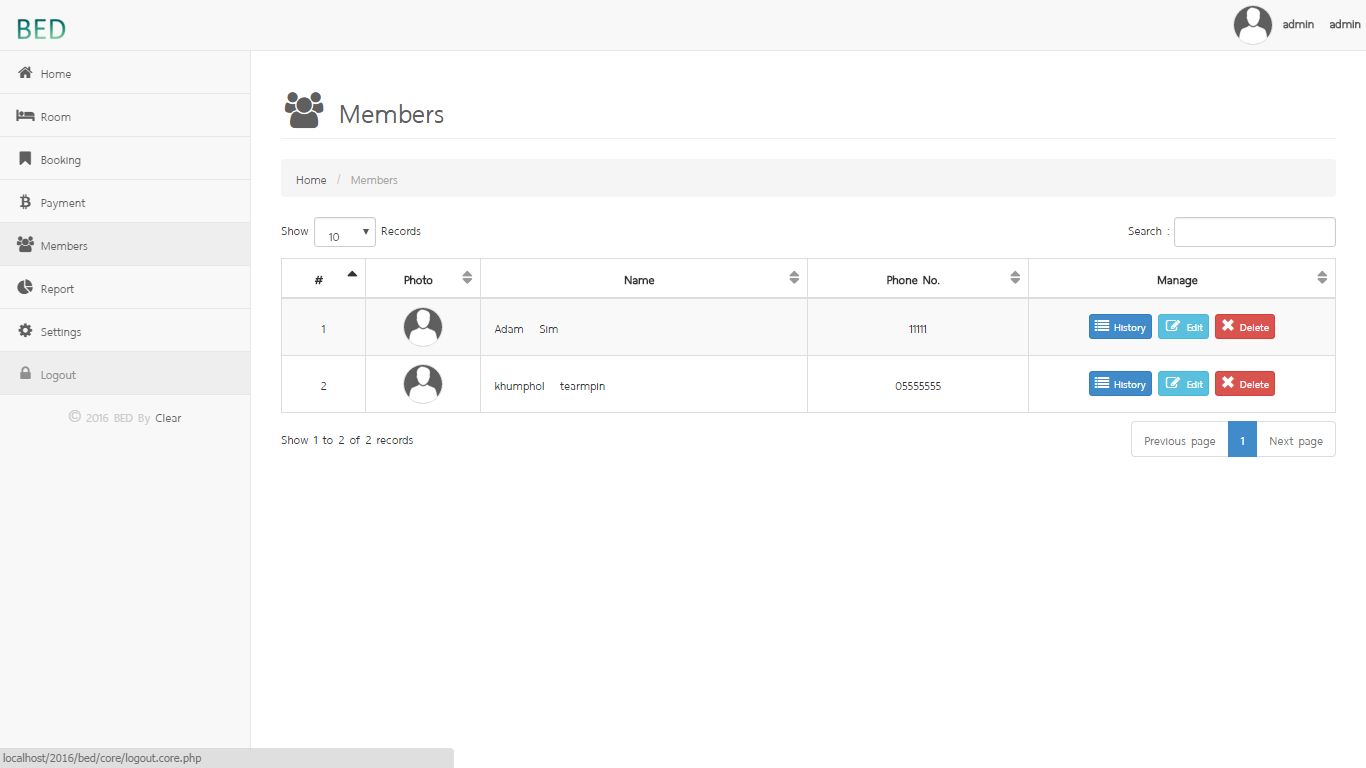The image size is (1366, 768).
Task: View History for Adam Sim
Action: (x=1119, y=326)
